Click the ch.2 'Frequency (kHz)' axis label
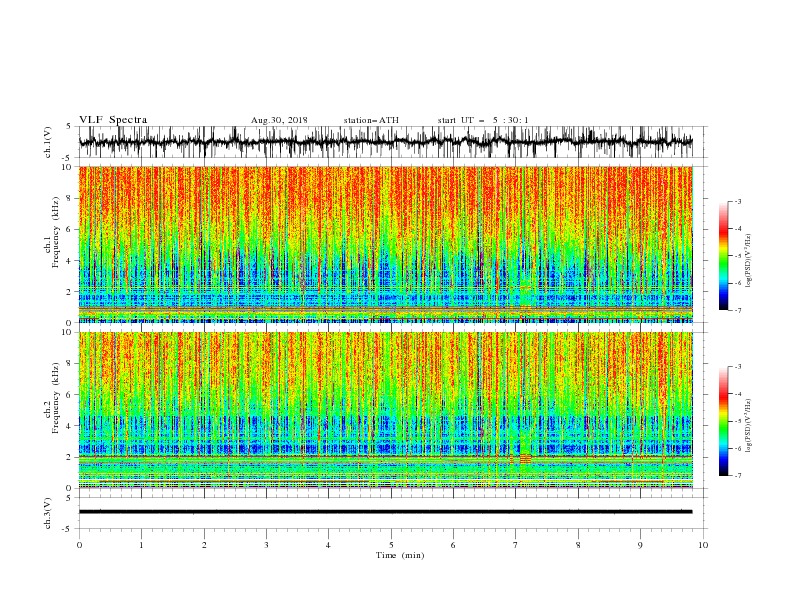 click(x=56, y=398)
